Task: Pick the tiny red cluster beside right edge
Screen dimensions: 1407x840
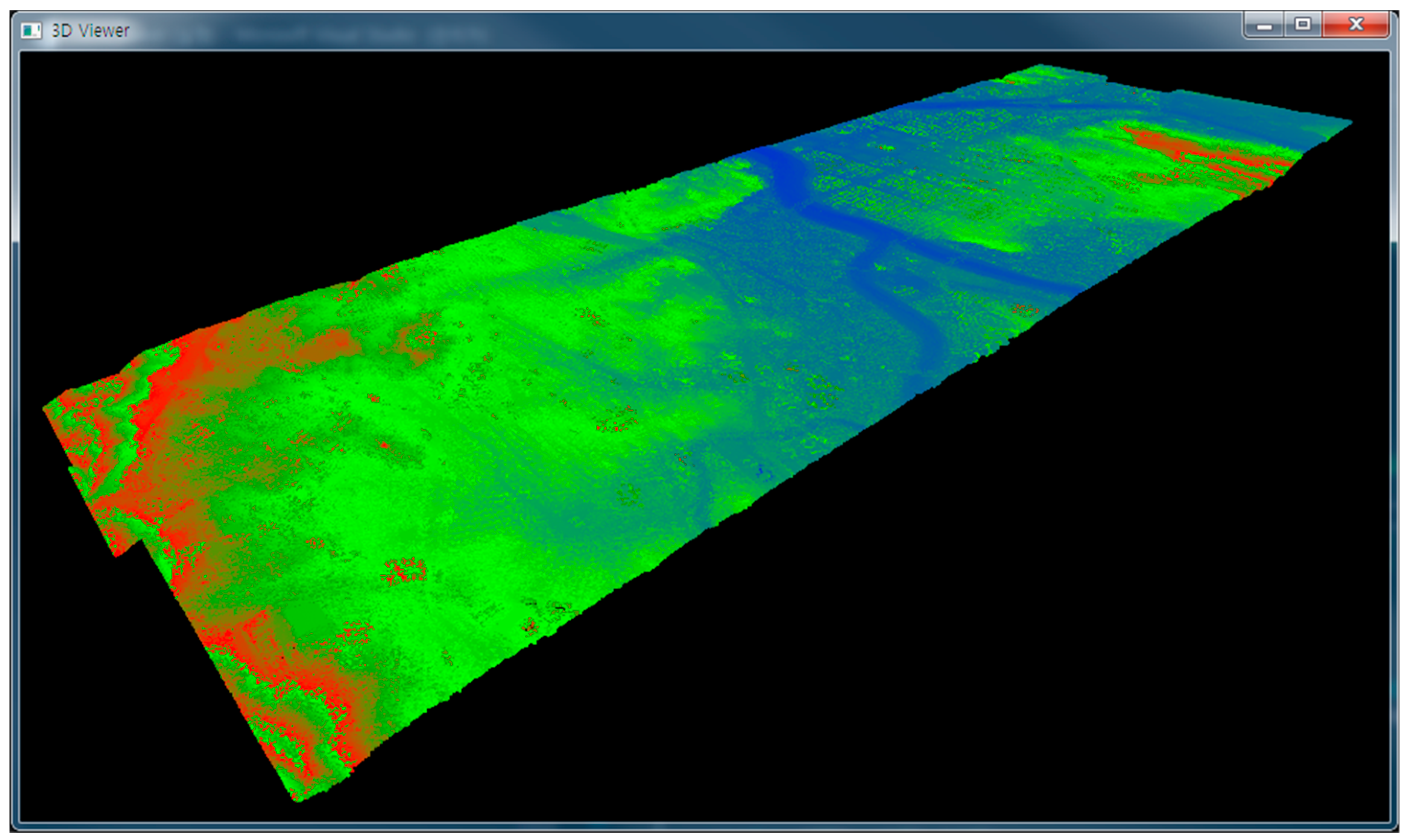Action: 1025,310
